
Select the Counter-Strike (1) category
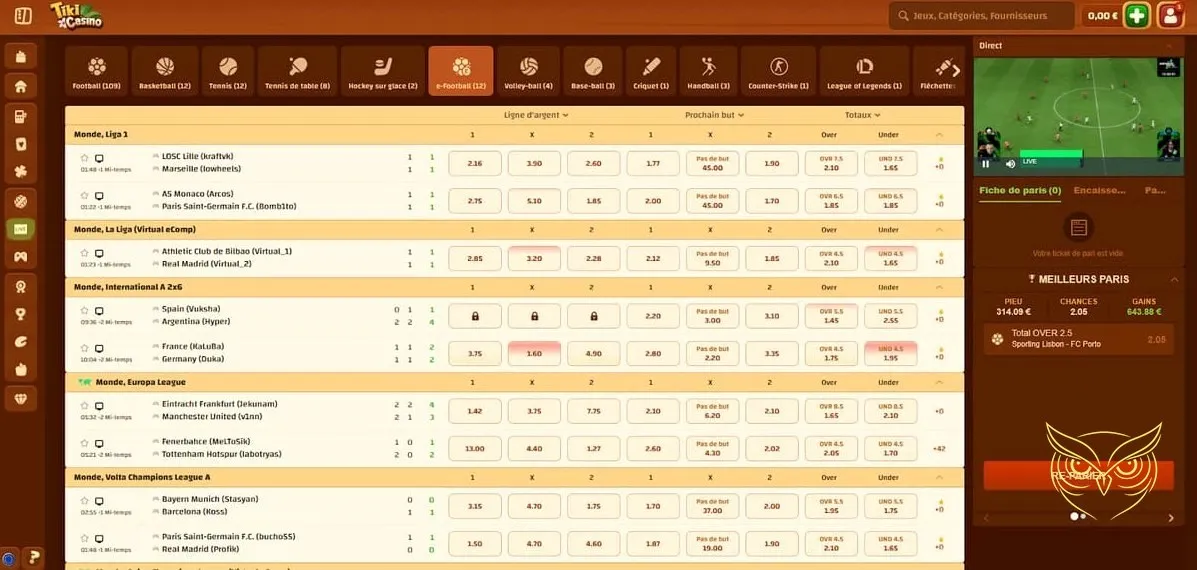[778, 71]
